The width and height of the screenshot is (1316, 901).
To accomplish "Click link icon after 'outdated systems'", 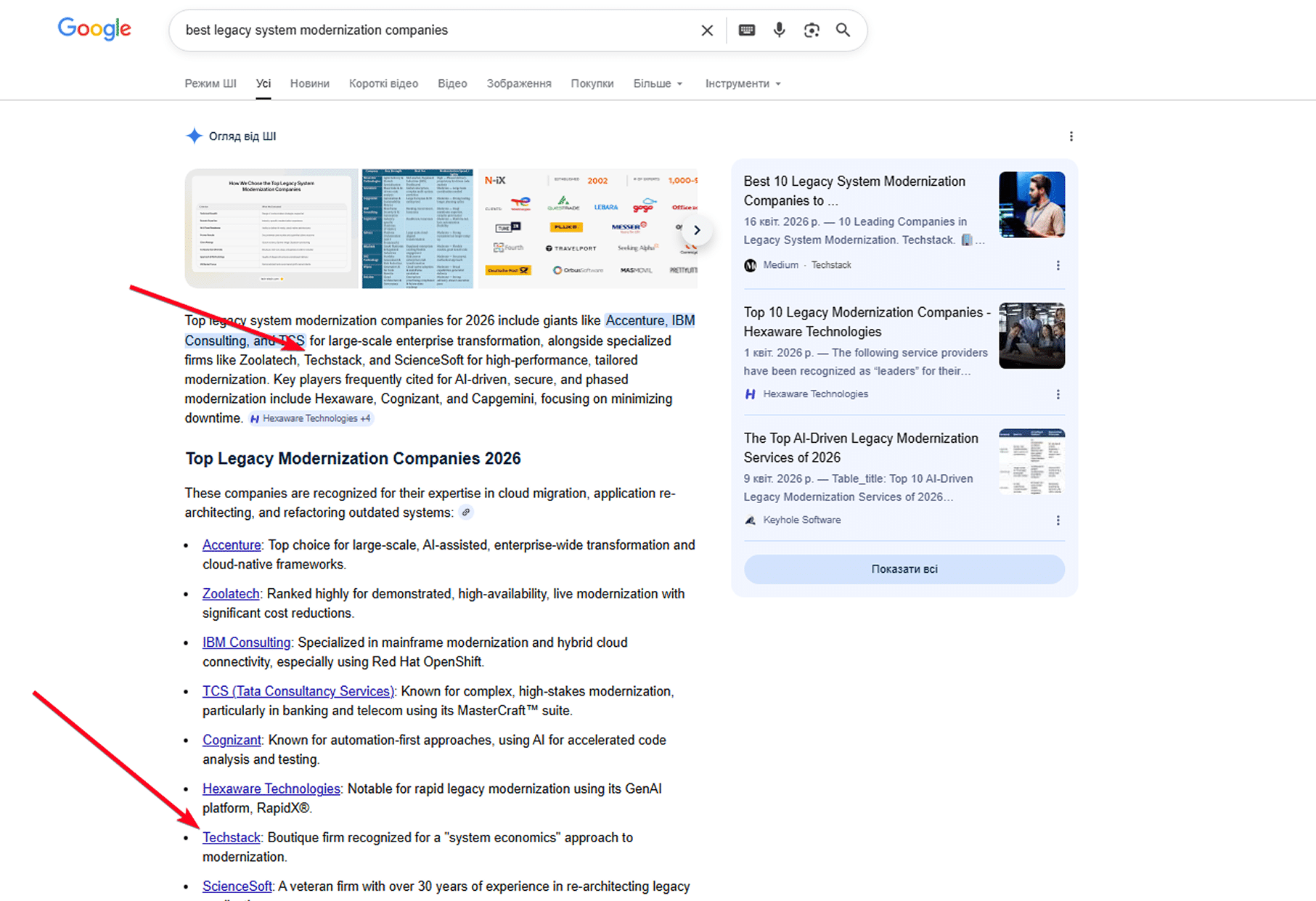I will tap(466, 513).
